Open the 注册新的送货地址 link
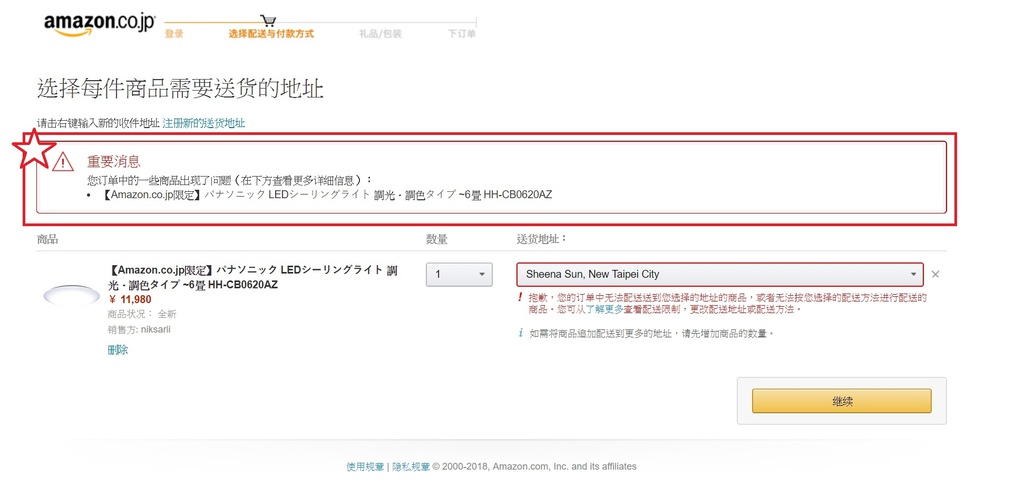The height and width of the screenshot is (496, 1024). coord(204,123)
